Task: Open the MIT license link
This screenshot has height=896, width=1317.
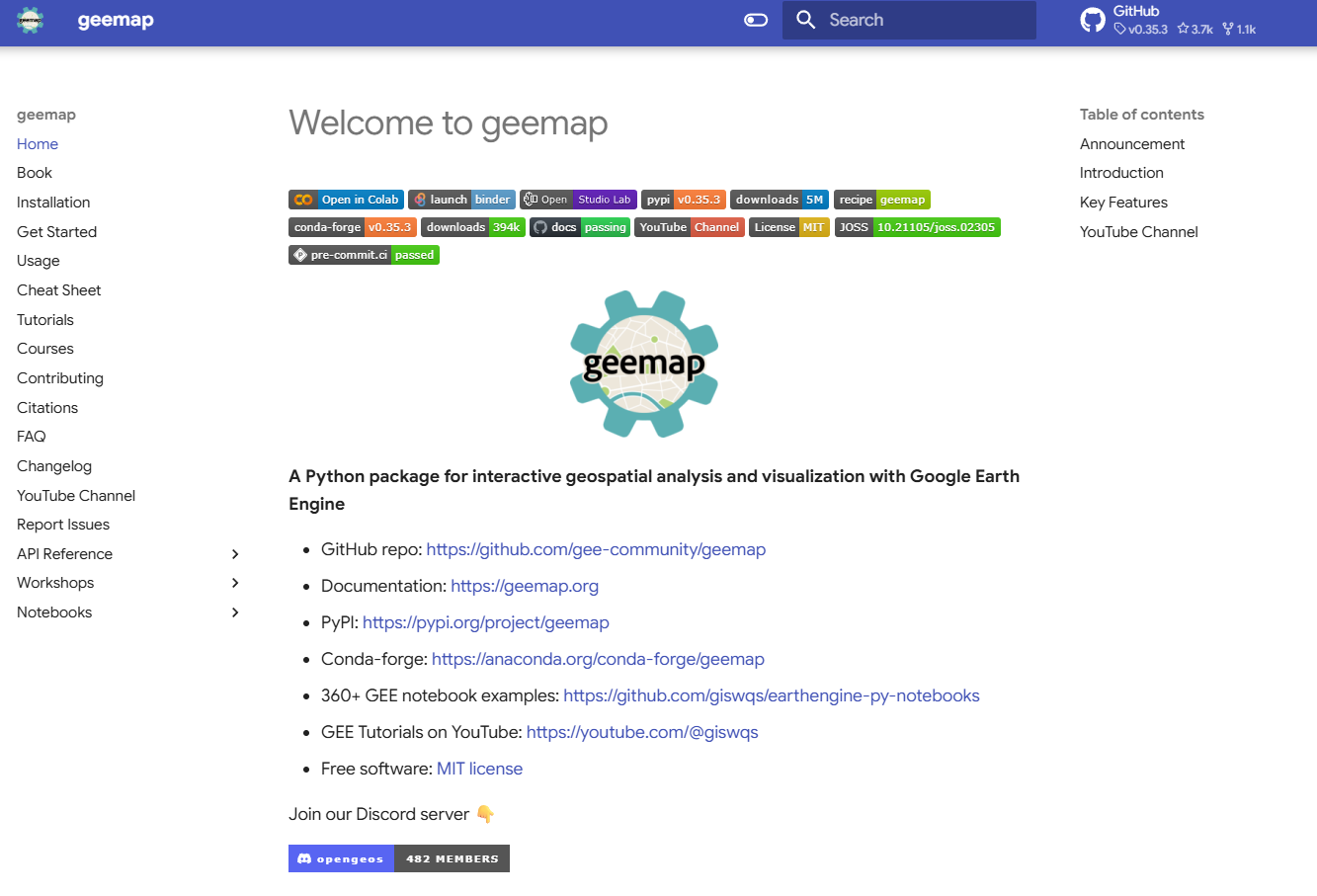Action: pyautogui.click(x=479, y=769)
